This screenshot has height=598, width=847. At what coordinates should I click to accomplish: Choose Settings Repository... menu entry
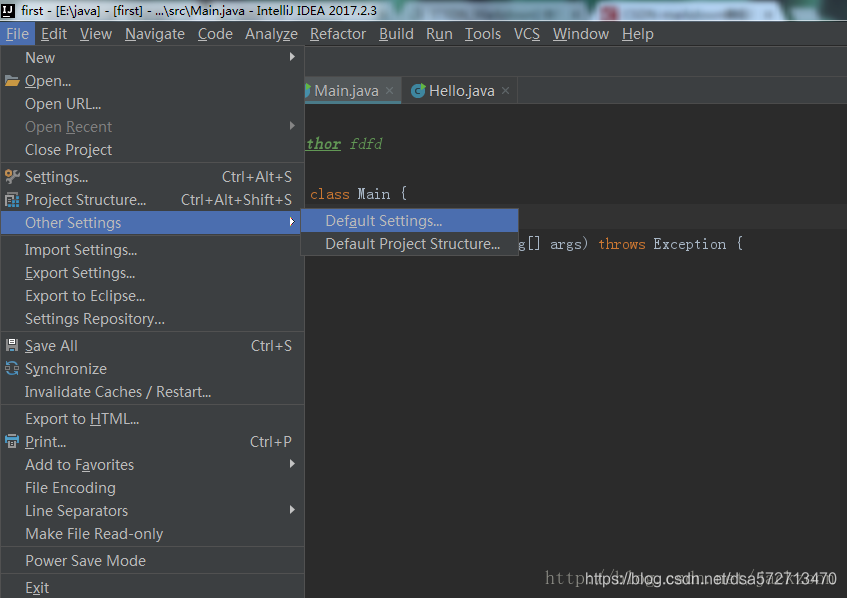pyautogui.click(x=152, y=319)
